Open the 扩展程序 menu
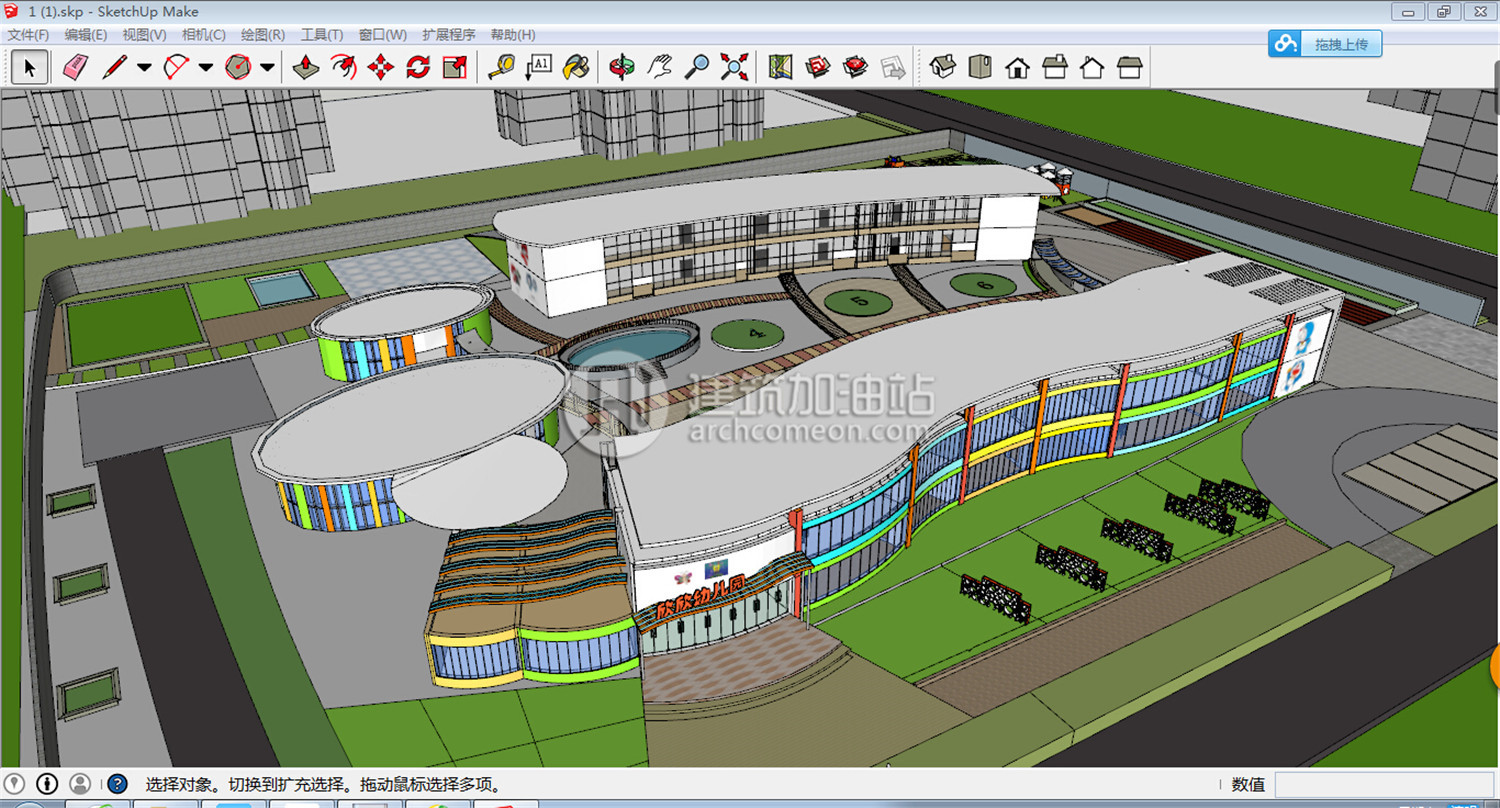This screenshot has width=1500, height=808. tap(448, 35)
